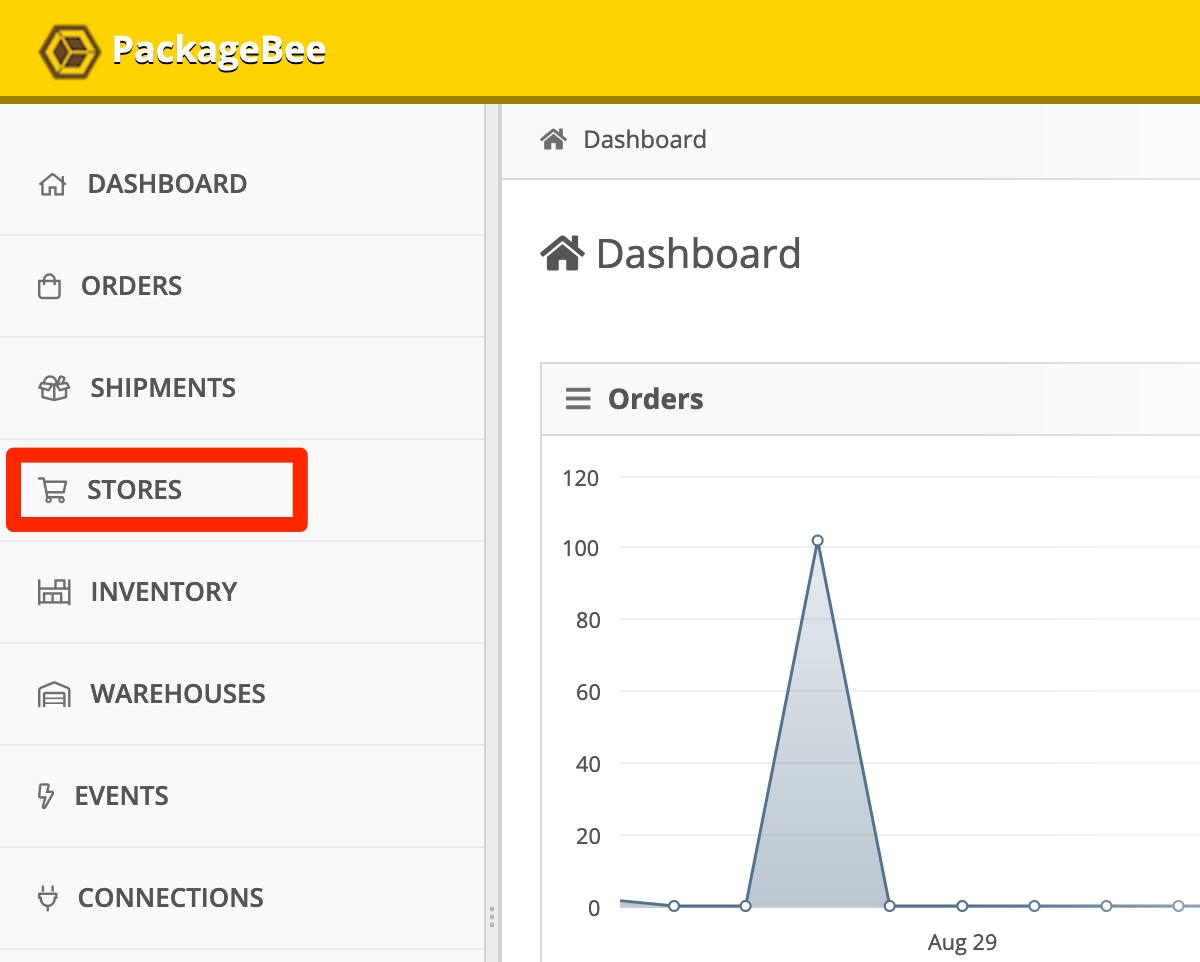Click the Aug 29 axis label on chart

[x=962, y=942]
